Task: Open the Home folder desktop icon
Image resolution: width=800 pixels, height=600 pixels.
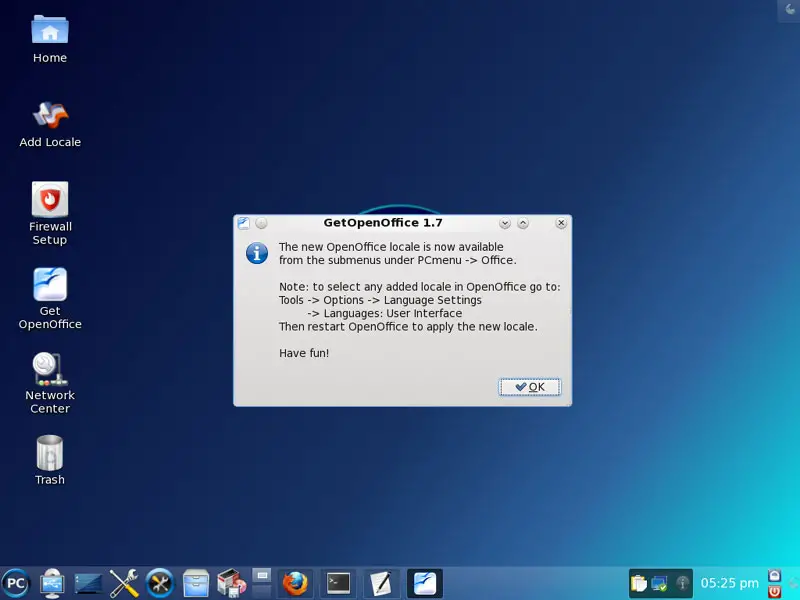Action: click(49, 39)
